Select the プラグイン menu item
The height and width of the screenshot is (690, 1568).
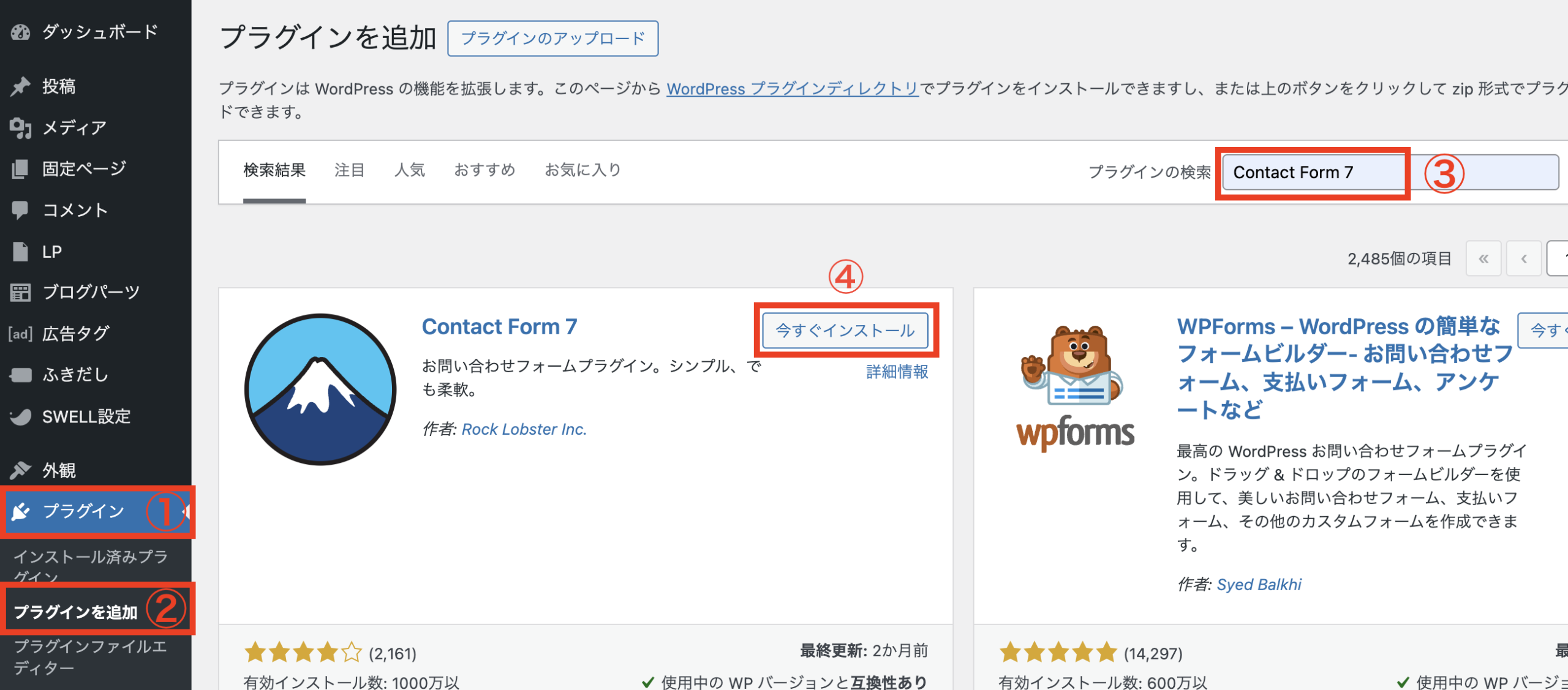[x=96, y=511]
